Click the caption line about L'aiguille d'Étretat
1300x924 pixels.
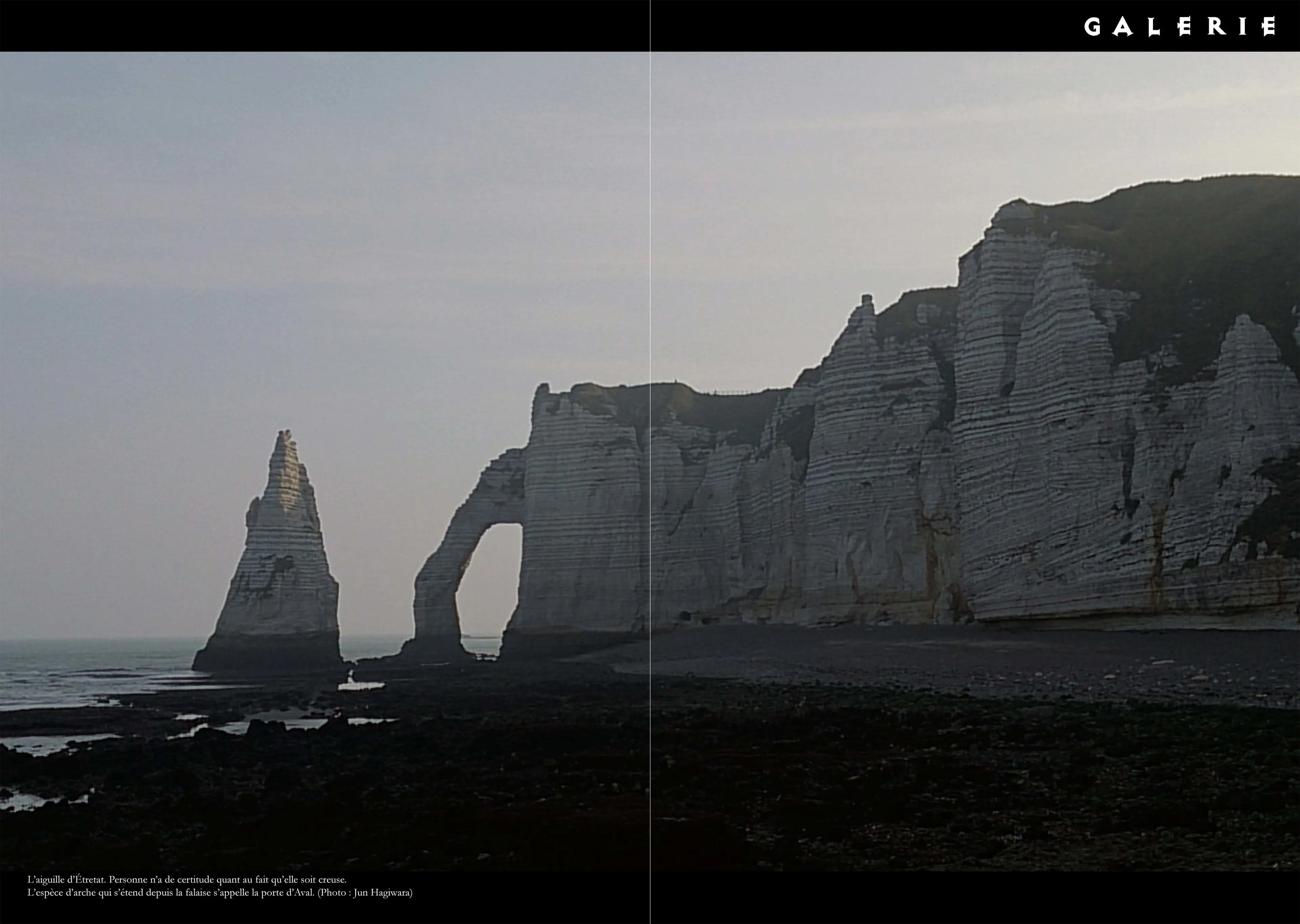click(x=187, y=880)
